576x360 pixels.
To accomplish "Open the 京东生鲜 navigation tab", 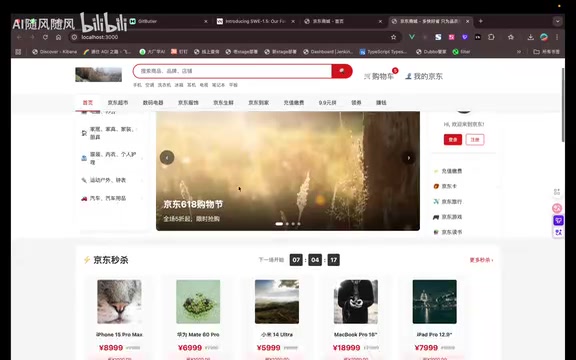I will click(223, 102).
